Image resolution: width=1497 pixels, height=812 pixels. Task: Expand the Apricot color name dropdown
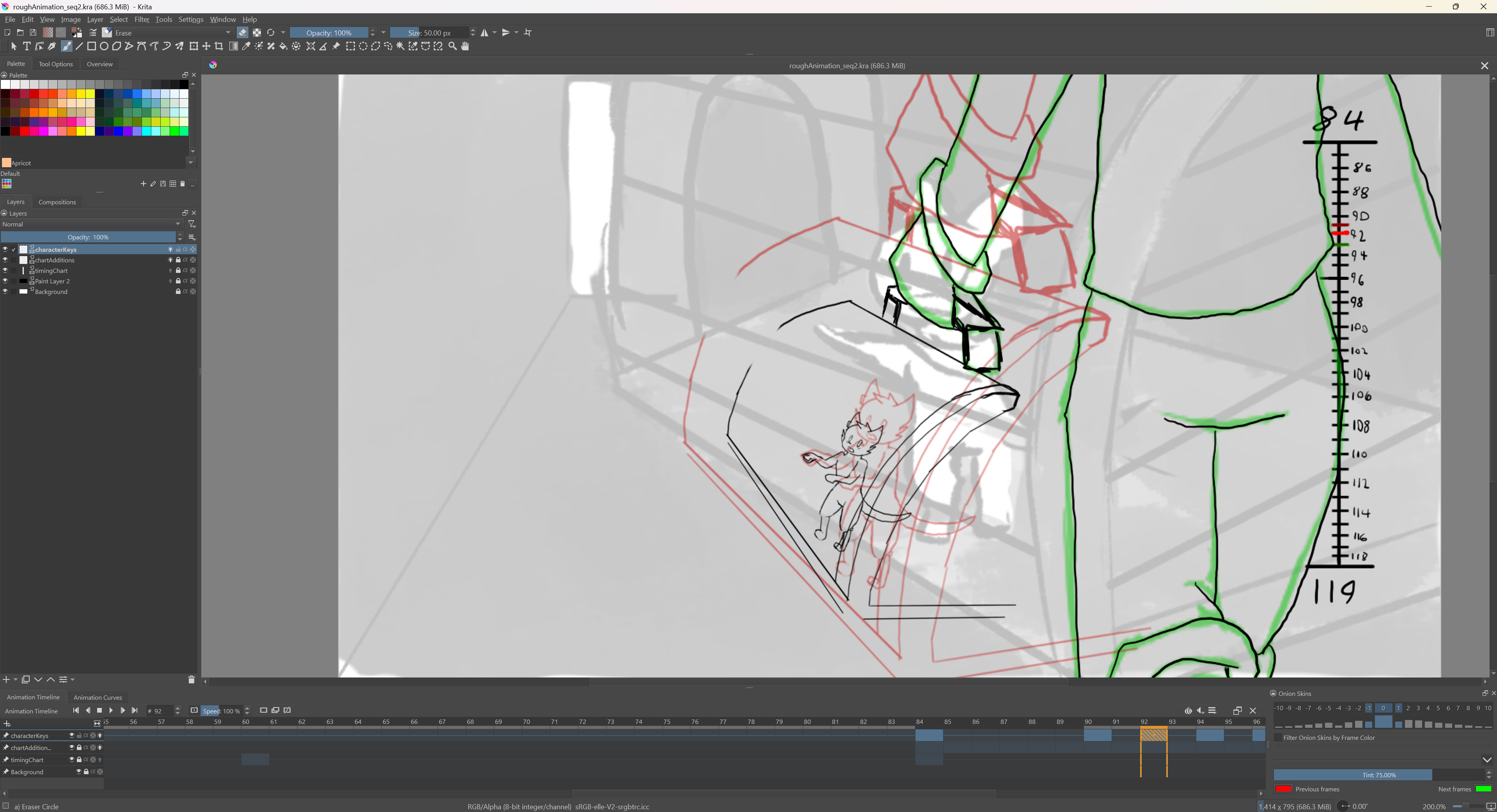click(191, 163)
